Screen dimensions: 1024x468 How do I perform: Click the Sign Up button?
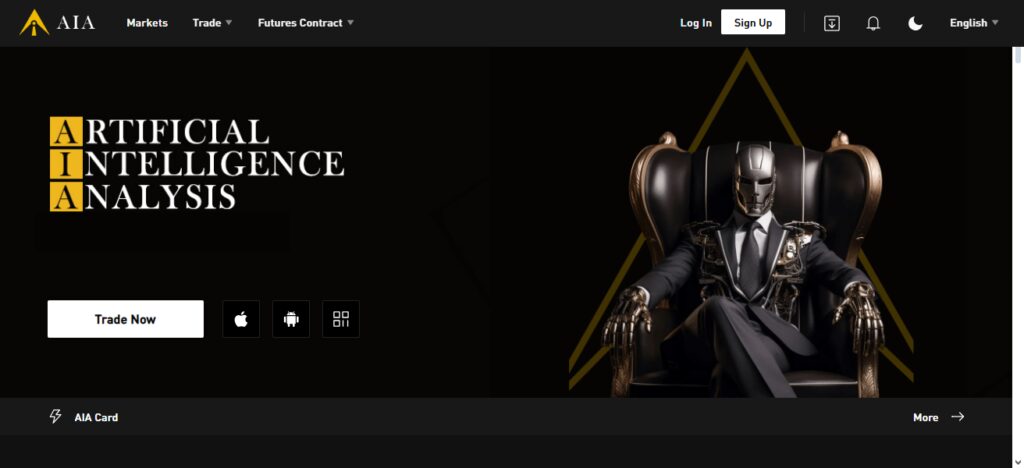pyautogui.click(x=753, y=22)
